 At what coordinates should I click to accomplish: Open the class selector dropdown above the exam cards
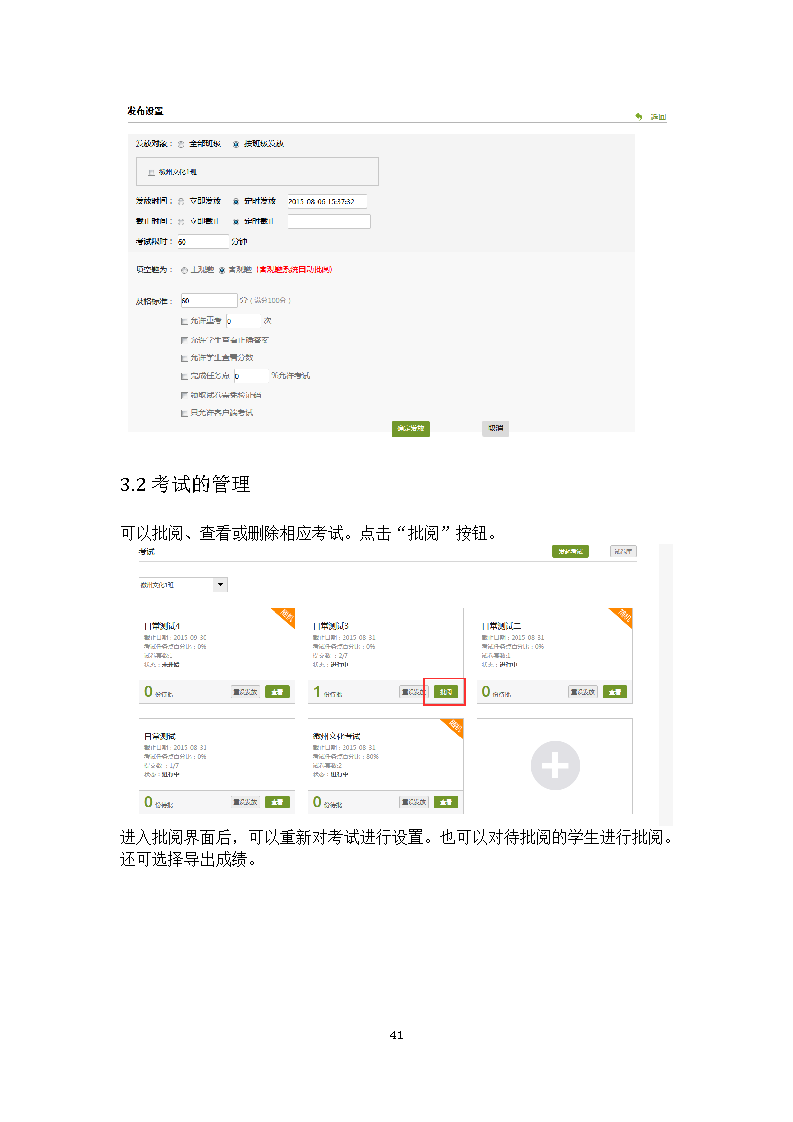(x=183, y=585)
